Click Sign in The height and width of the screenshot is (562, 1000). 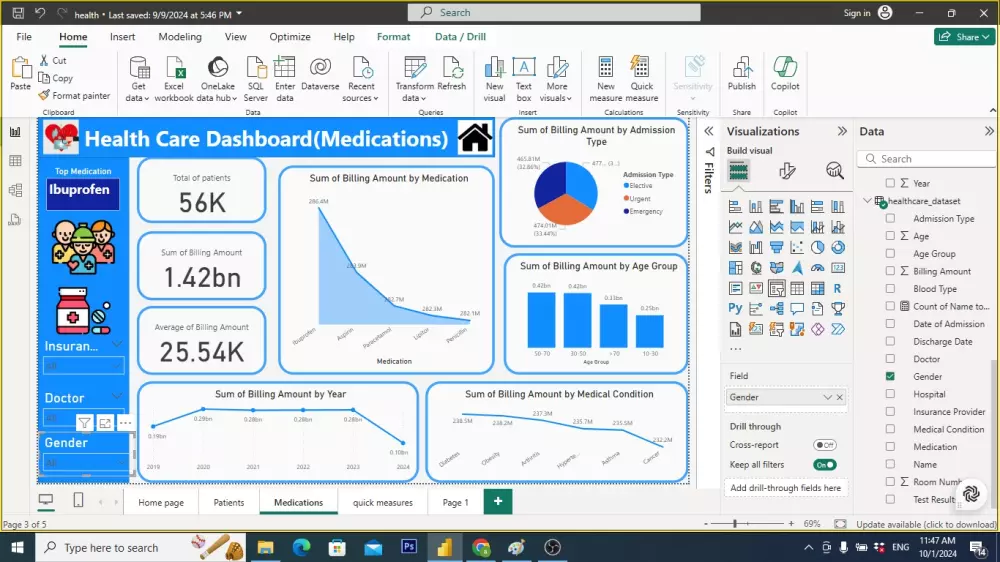857,13
